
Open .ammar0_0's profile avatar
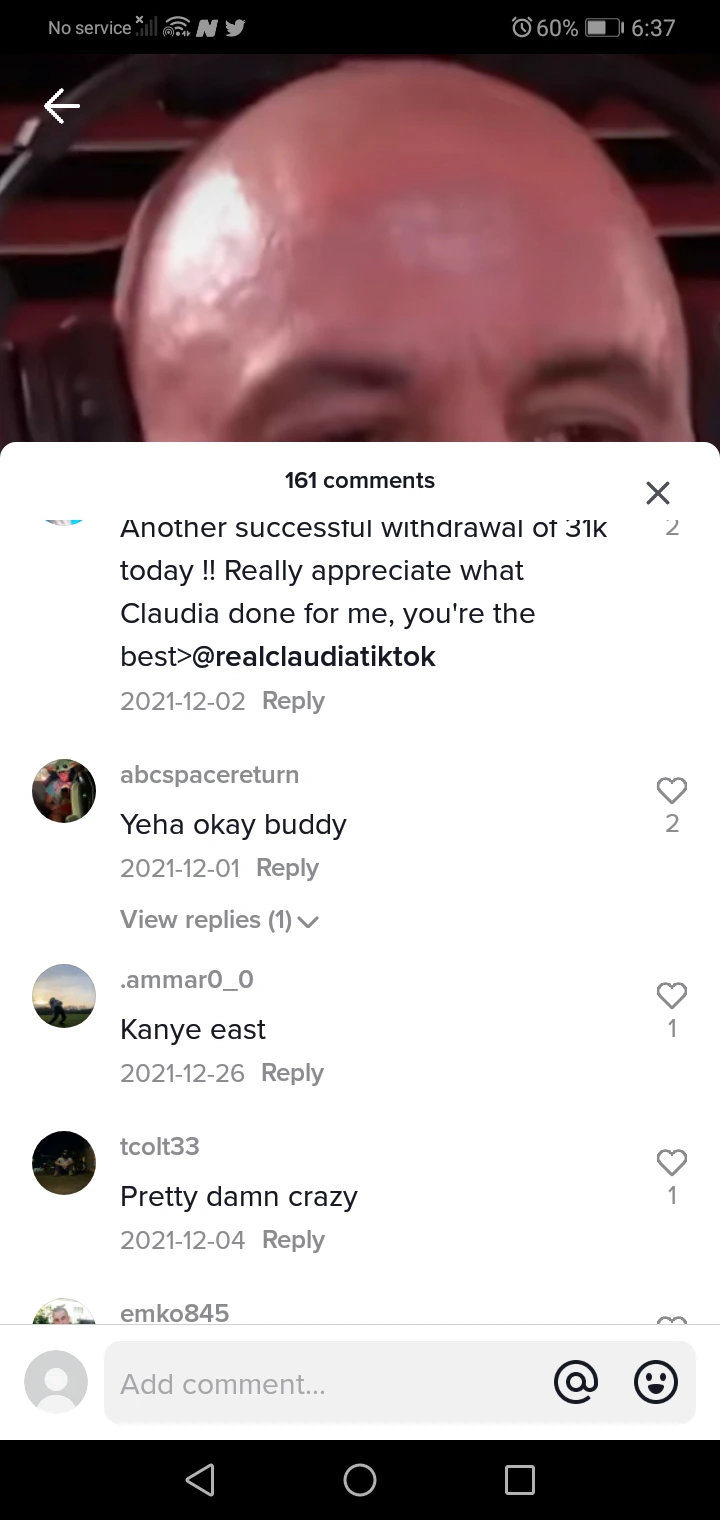click(64, 995)
